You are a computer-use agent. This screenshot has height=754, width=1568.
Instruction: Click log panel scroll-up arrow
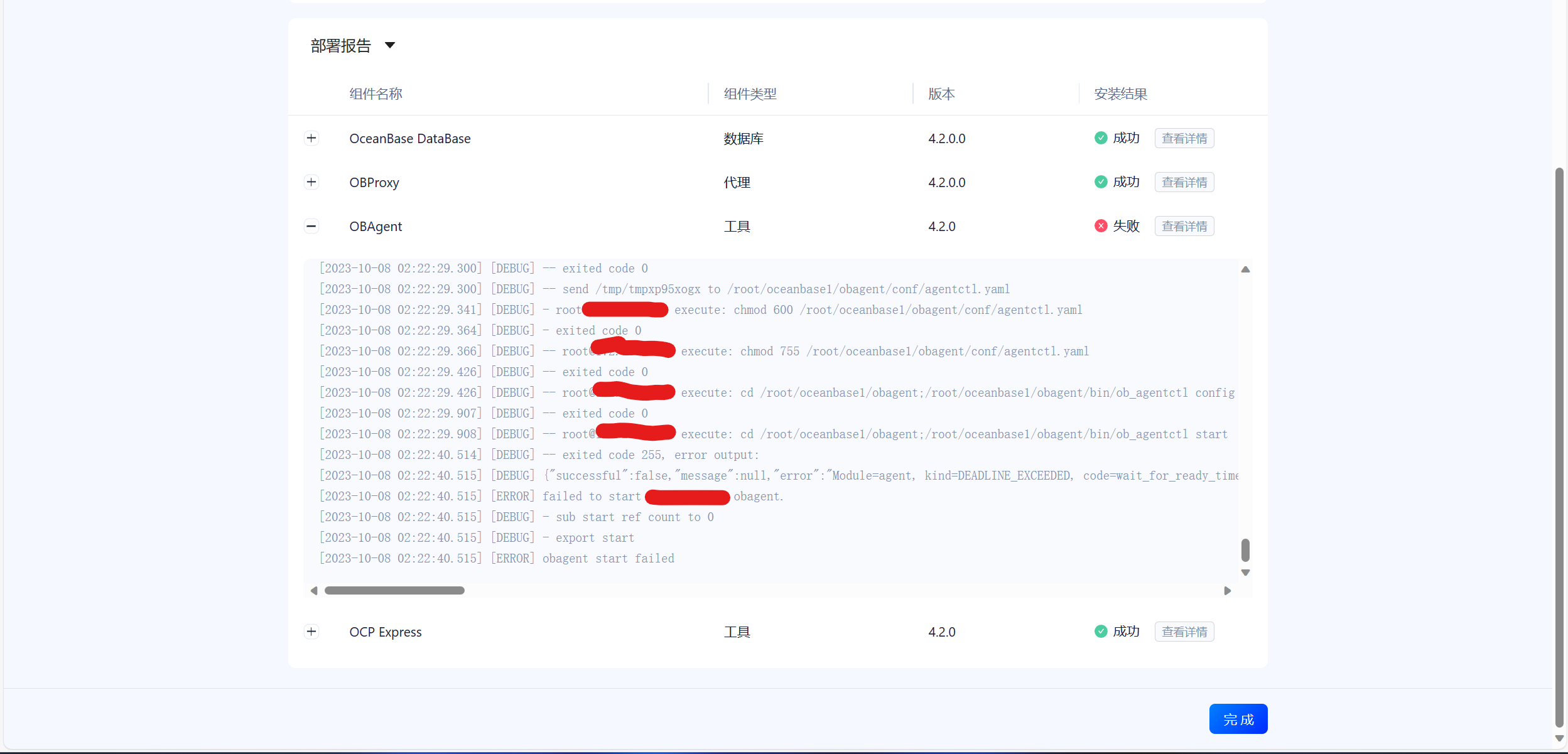coord(1245,269)
